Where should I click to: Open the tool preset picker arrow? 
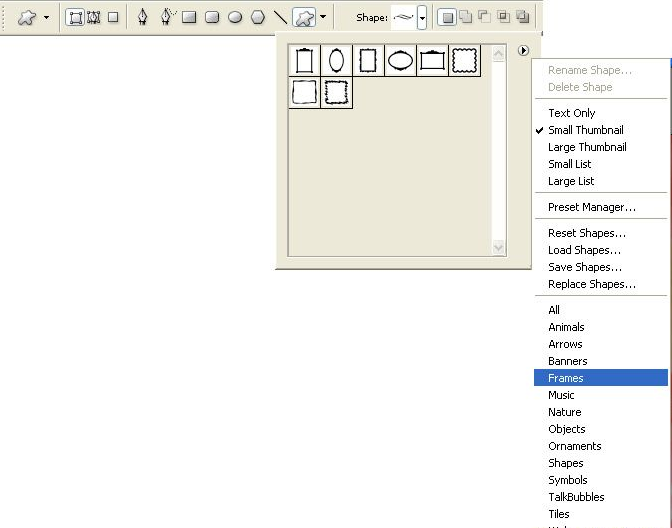46,17
